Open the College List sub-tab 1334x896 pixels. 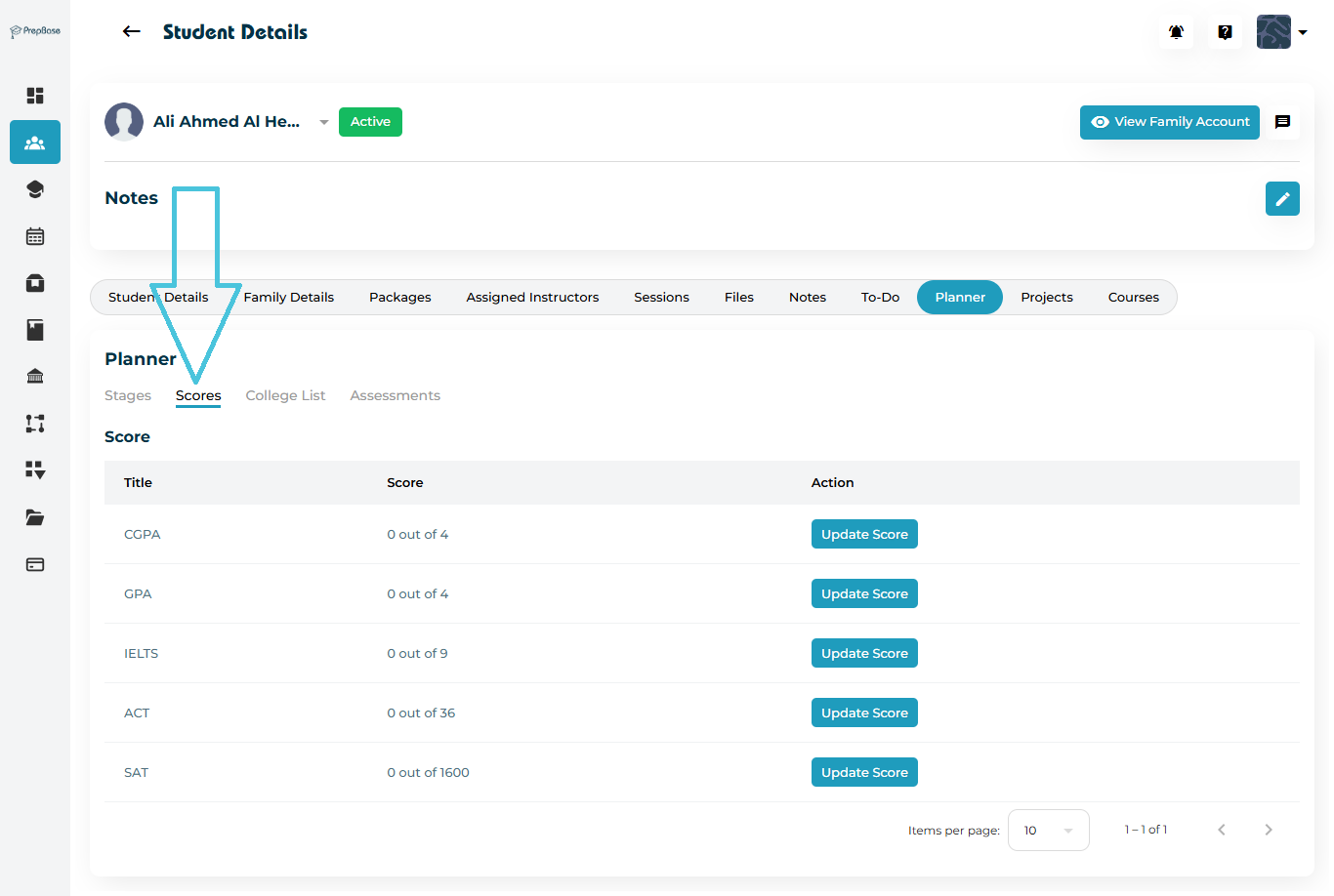285,395
